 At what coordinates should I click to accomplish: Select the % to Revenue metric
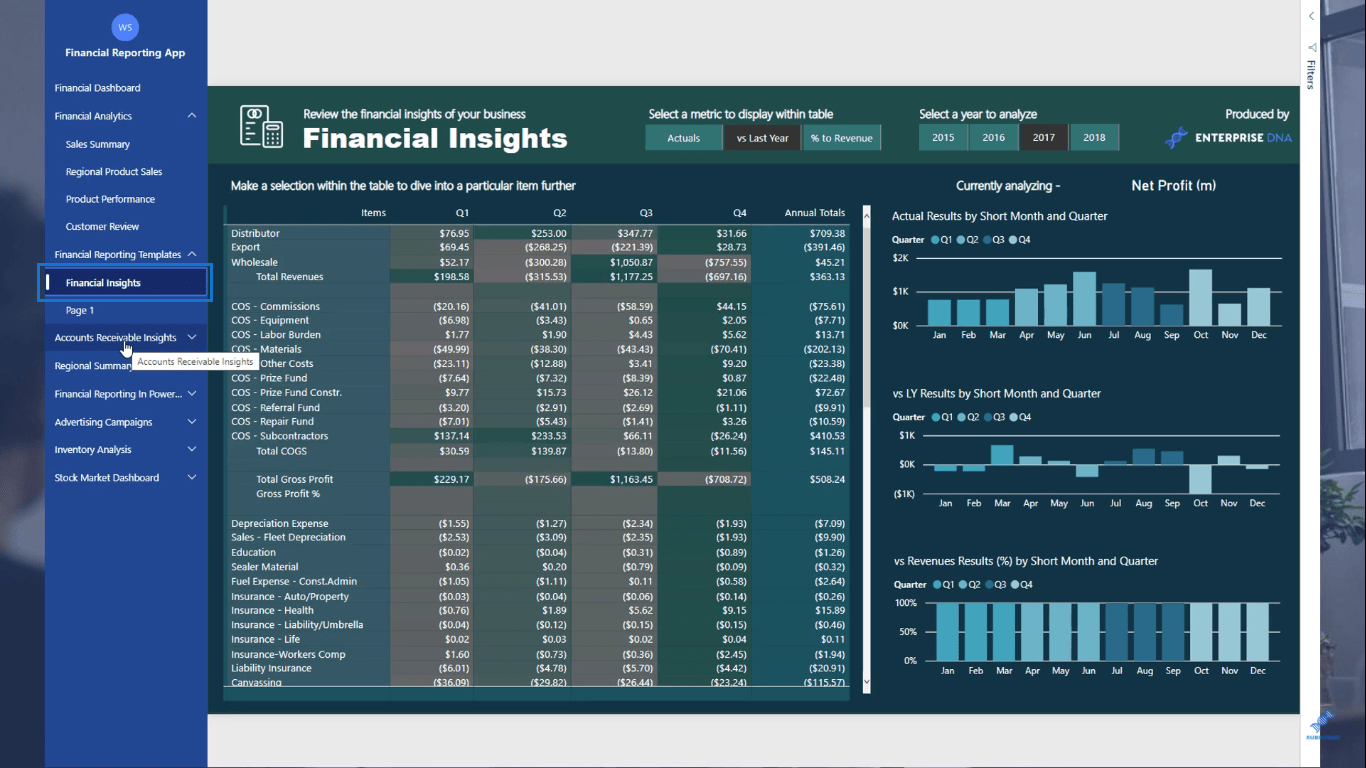pyautogui.click(x=842, y=138)
